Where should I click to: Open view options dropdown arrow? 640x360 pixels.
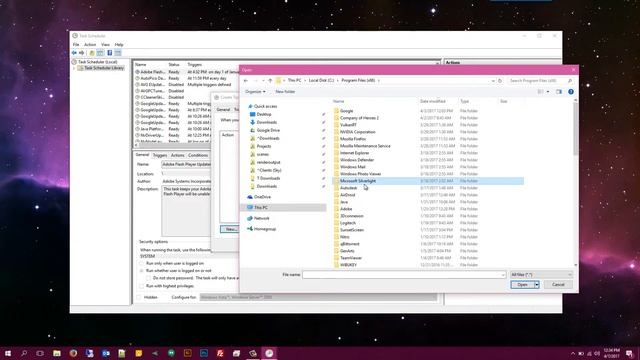(548, 92)
